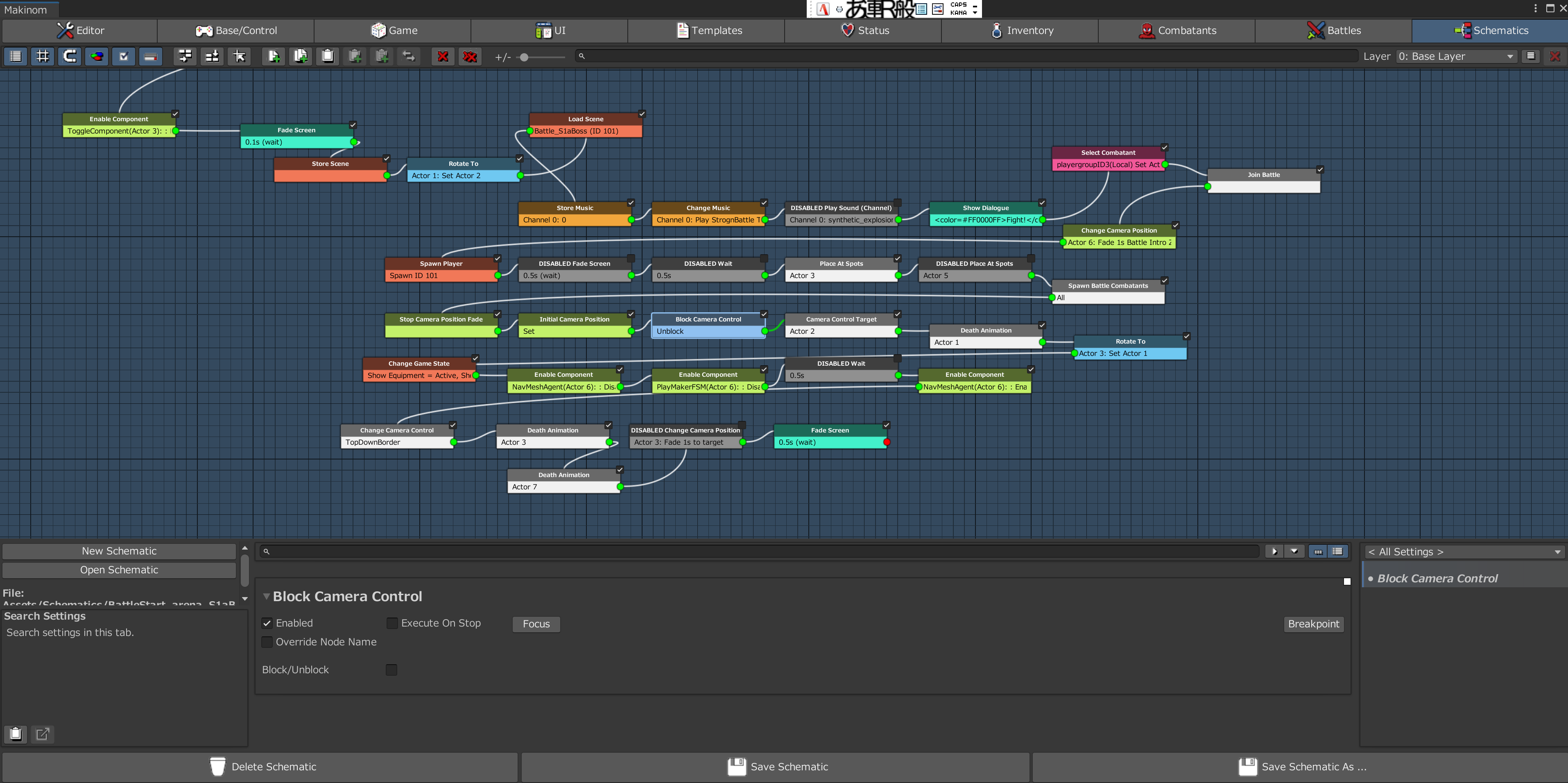Click the red X delete layer icon
The image size is (1568, 783).
tap(1555, 56)
